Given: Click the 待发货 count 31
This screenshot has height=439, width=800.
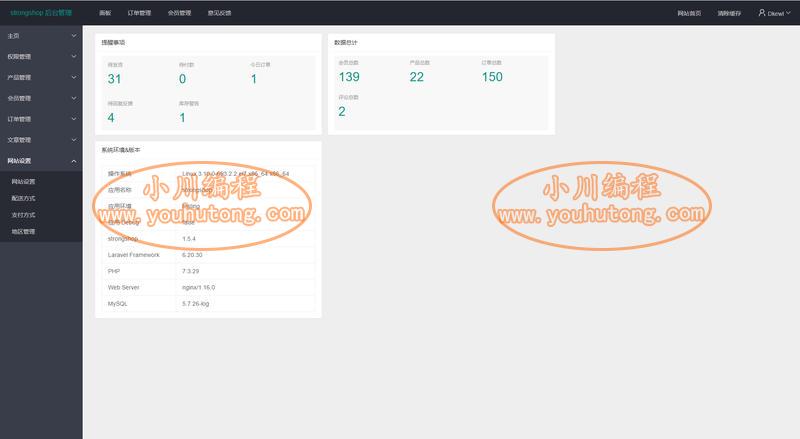Looking at the screenshot, I should click(114, 79).
